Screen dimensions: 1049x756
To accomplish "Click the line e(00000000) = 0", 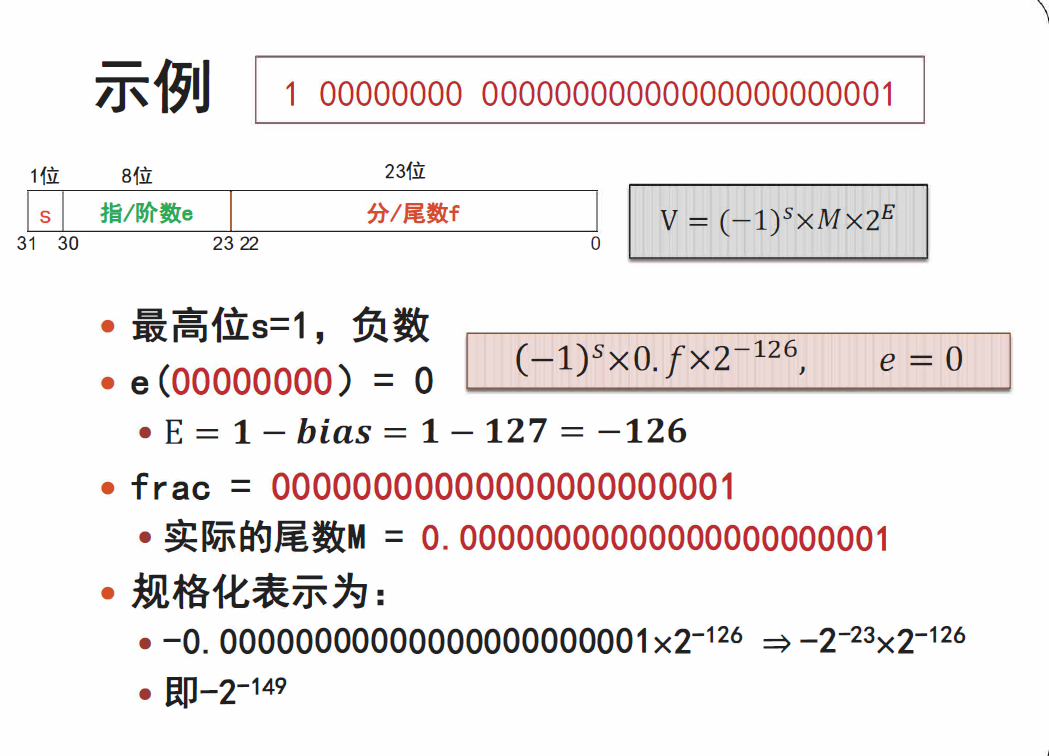I will click(x=282, y=381).
